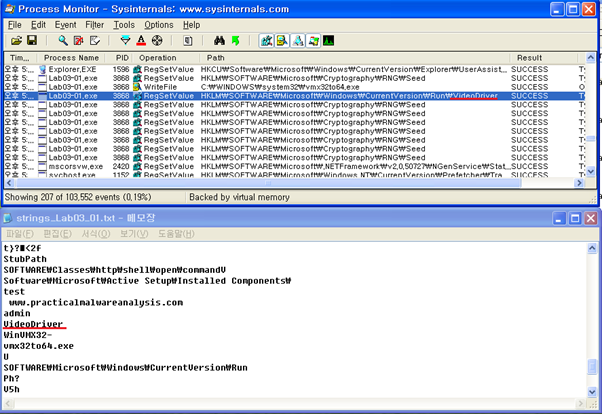The width and height of the screenshot is (602, 414).
Task: Click PID 1596 in the event list
Action: tap(121, 70)
